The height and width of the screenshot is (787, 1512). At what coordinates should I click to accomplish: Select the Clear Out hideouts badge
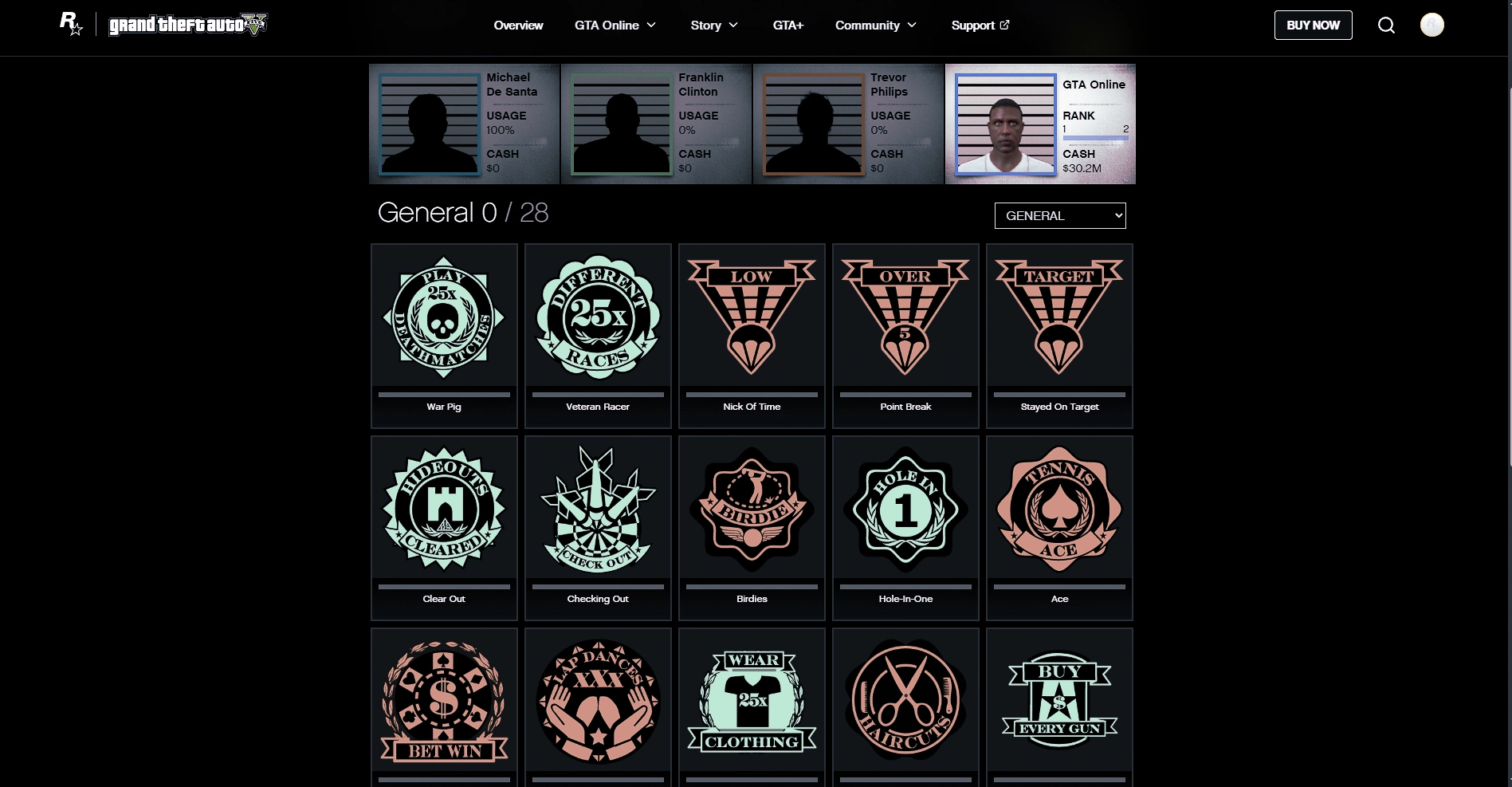[444, 509]
